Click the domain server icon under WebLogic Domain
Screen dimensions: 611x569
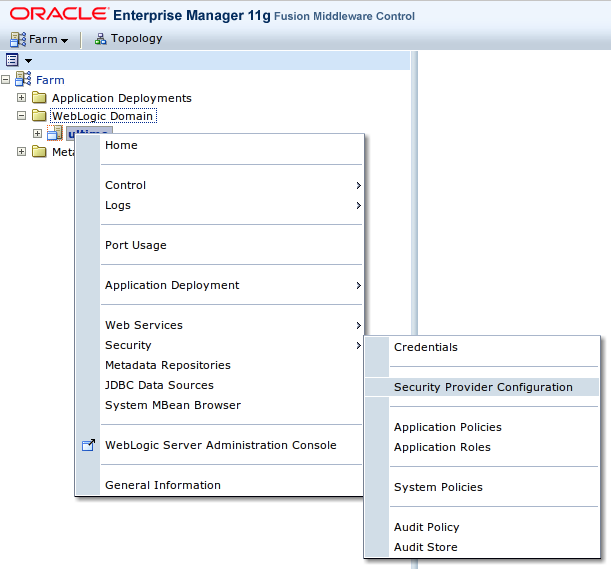click(x=55, y=134)
